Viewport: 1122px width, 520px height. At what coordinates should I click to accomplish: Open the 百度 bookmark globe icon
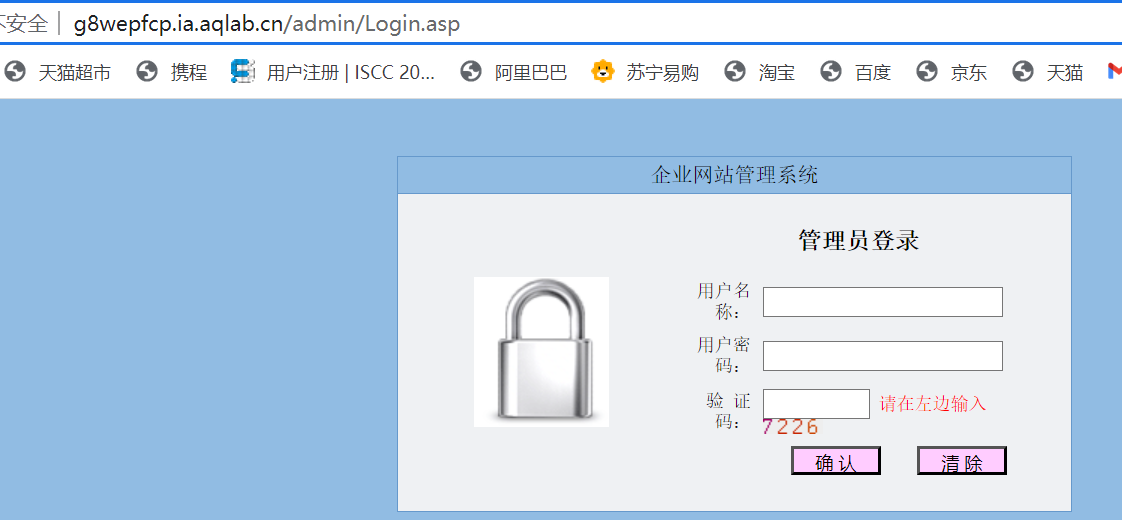831,72
